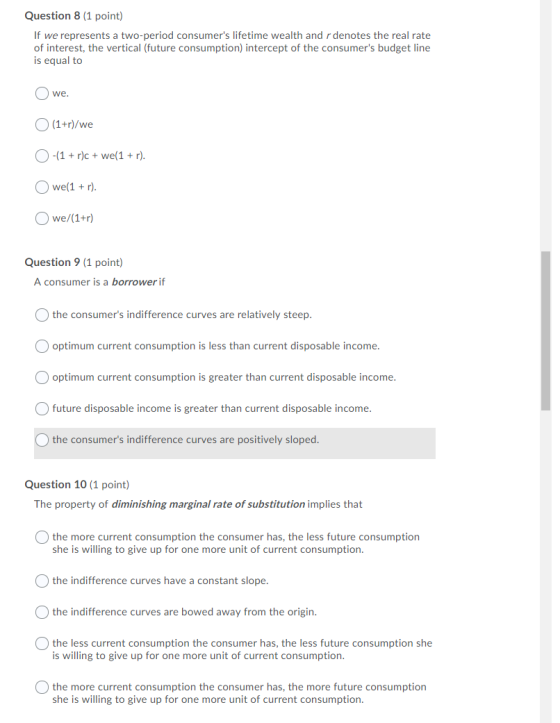
Task: Select 'future disposable income is greater' answer
Action: click(x=42, y=409)
